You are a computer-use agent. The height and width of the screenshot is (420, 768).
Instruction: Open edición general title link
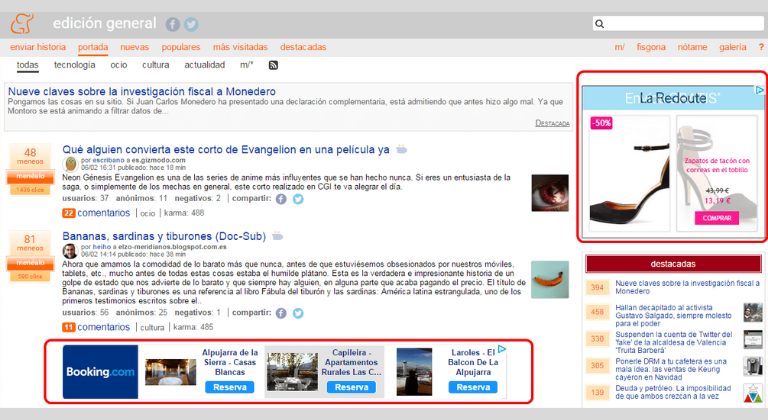[104, 23]
